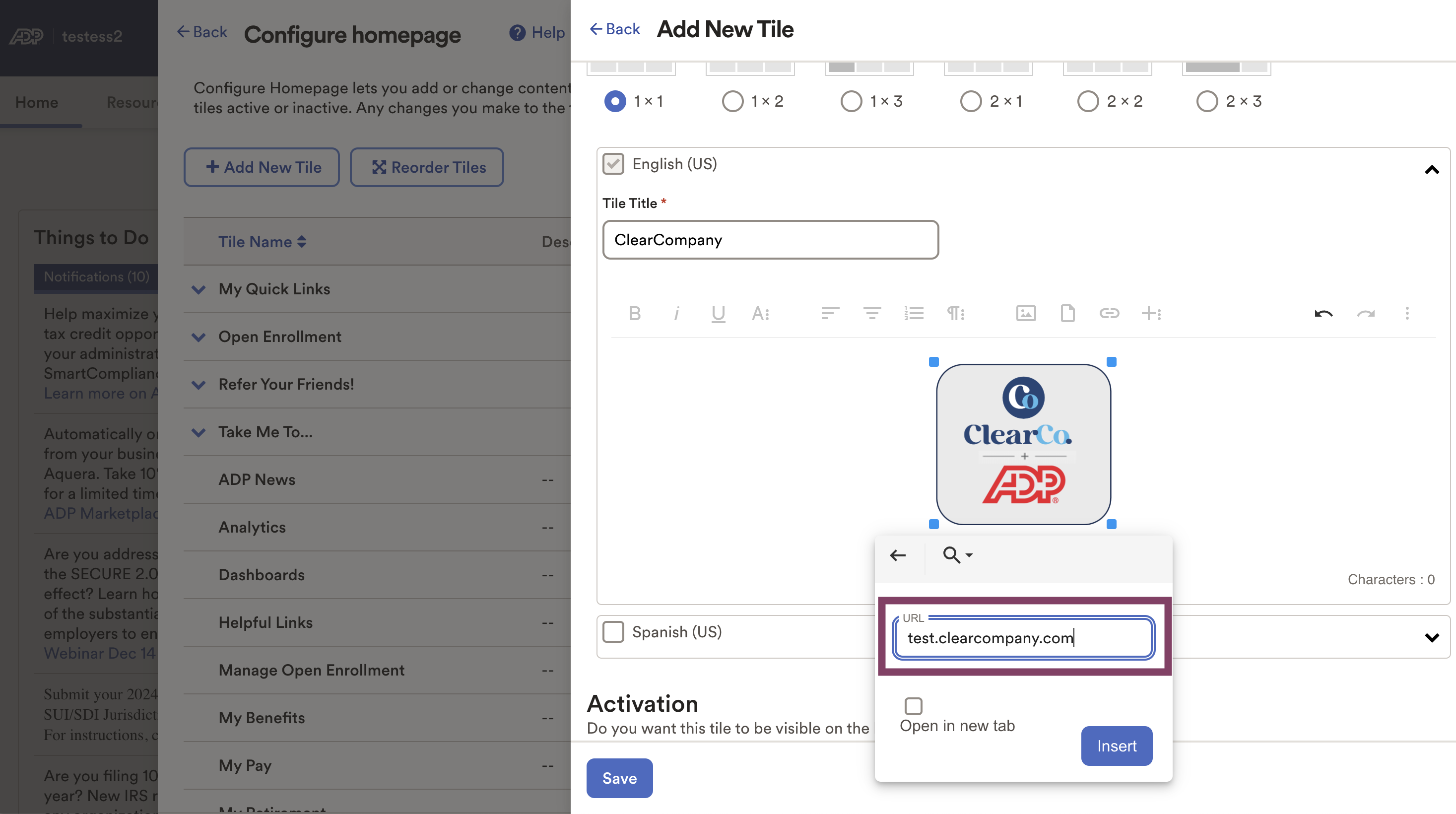This screenshot has height=814, width=1456.
Task: Click the My Benefits tile row
Action: coord(377,718)
